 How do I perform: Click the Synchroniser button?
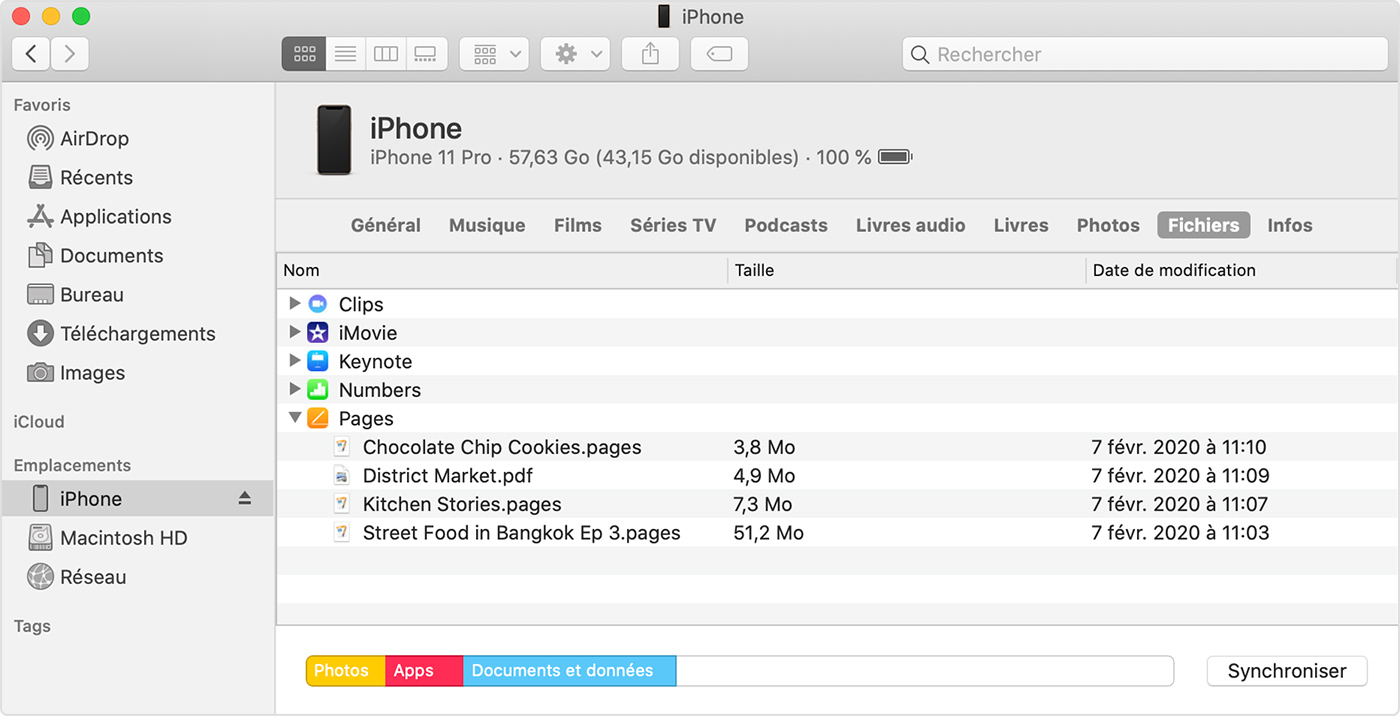[1287, 671]
